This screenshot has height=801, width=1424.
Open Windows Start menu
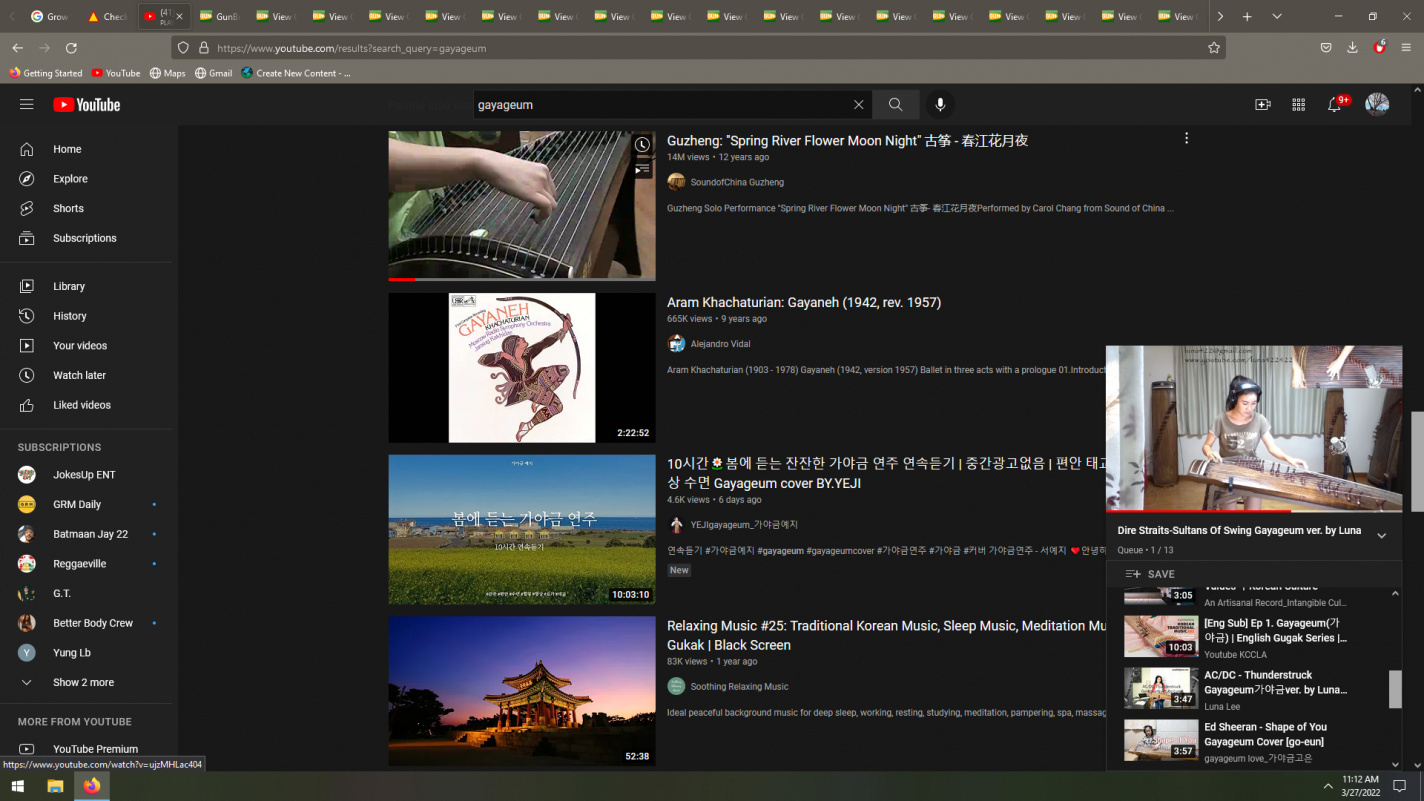[17, 786]
